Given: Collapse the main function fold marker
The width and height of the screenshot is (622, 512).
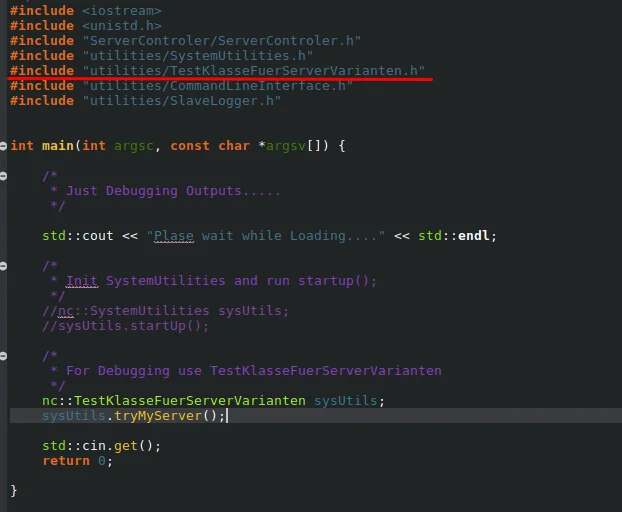Looking at the screenshot, I should (3, 146).
